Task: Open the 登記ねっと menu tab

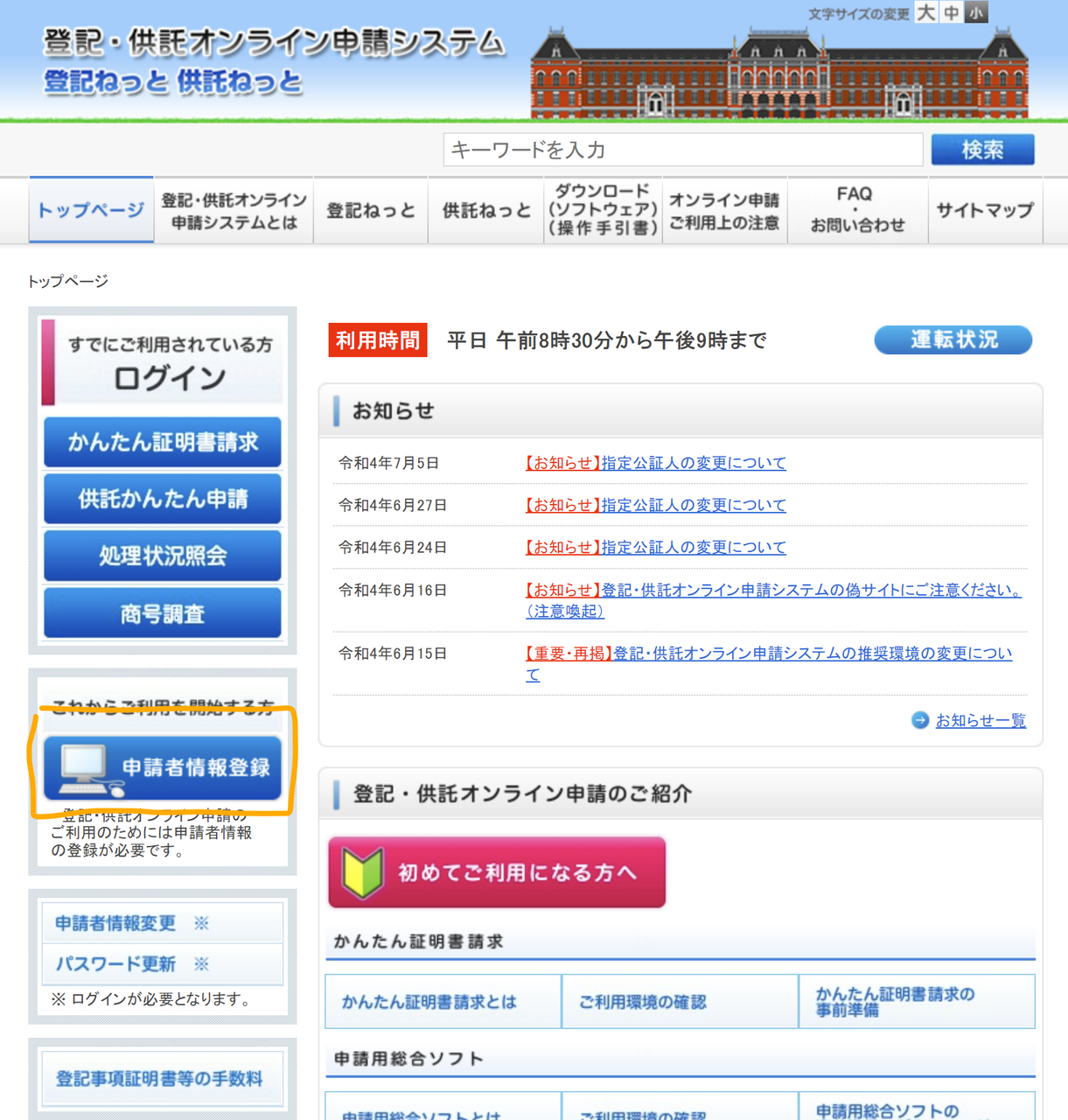Action: click(x=371, y=211)
